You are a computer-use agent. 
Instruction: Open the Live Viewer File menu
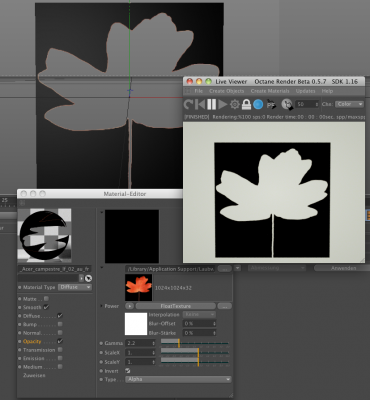(x=199, y=91)
